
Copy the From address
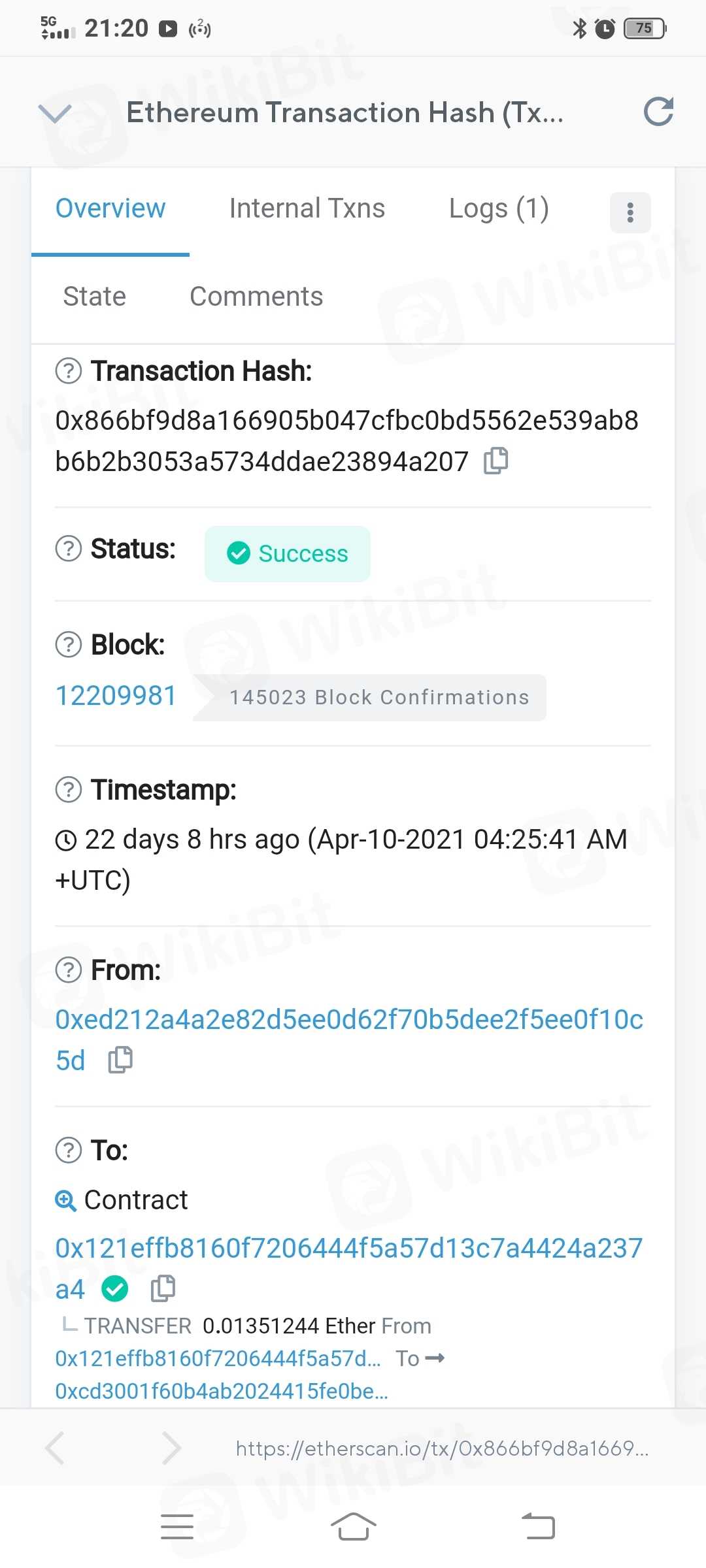click(120, 1060)
